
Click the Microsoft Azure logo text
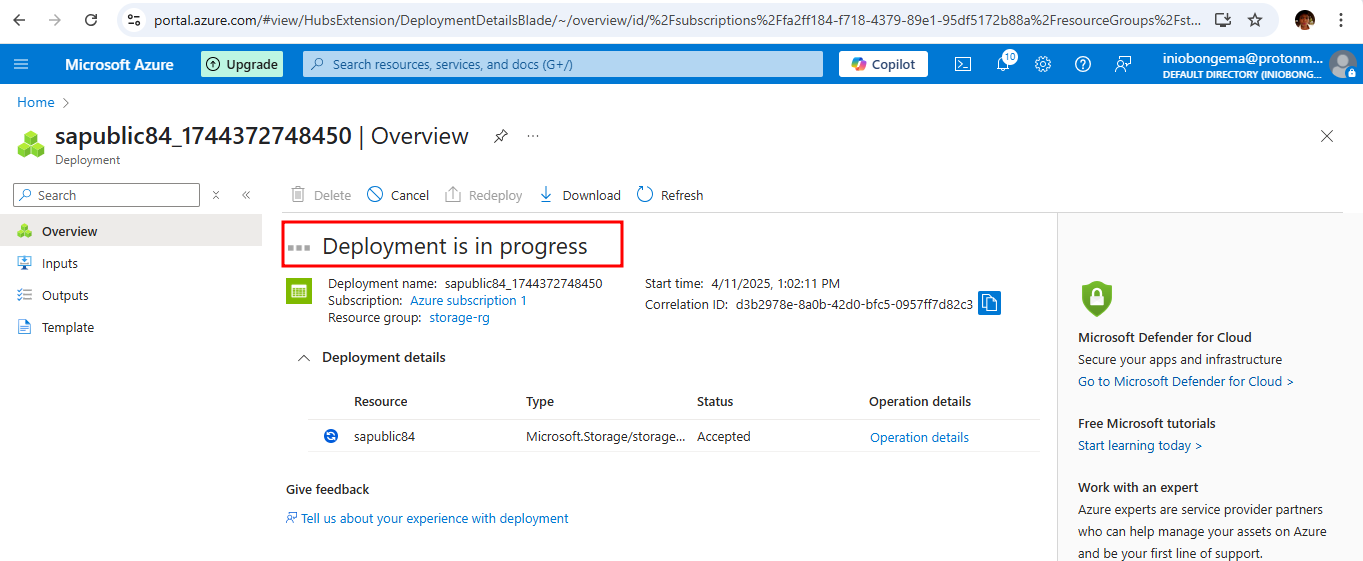pyautogui.click(x=119, y=64)
